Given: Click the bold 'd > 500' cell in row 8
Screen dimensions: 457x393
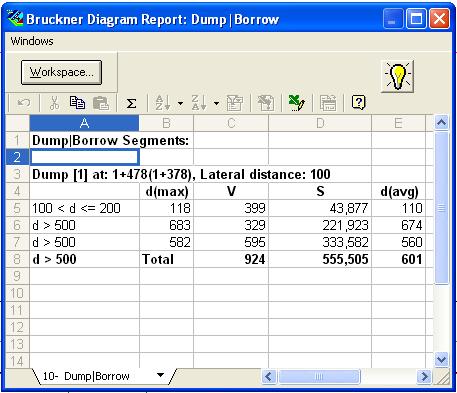Looking at the screenshot, I should pyautogui.click(x=84, y=259).
